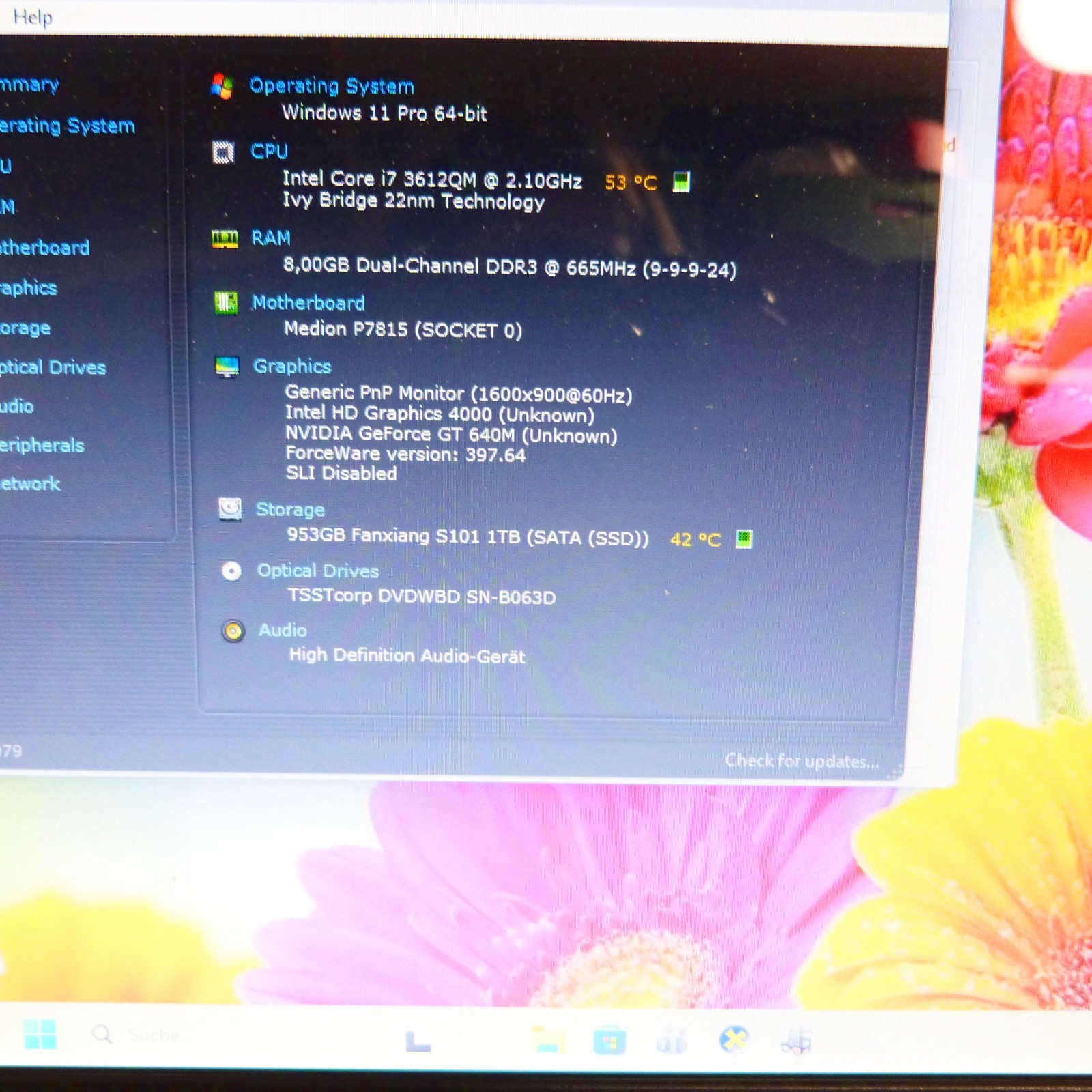Click NVIDIA GeForce GT 640M text

pyautogui.click(x=451, y=434)
